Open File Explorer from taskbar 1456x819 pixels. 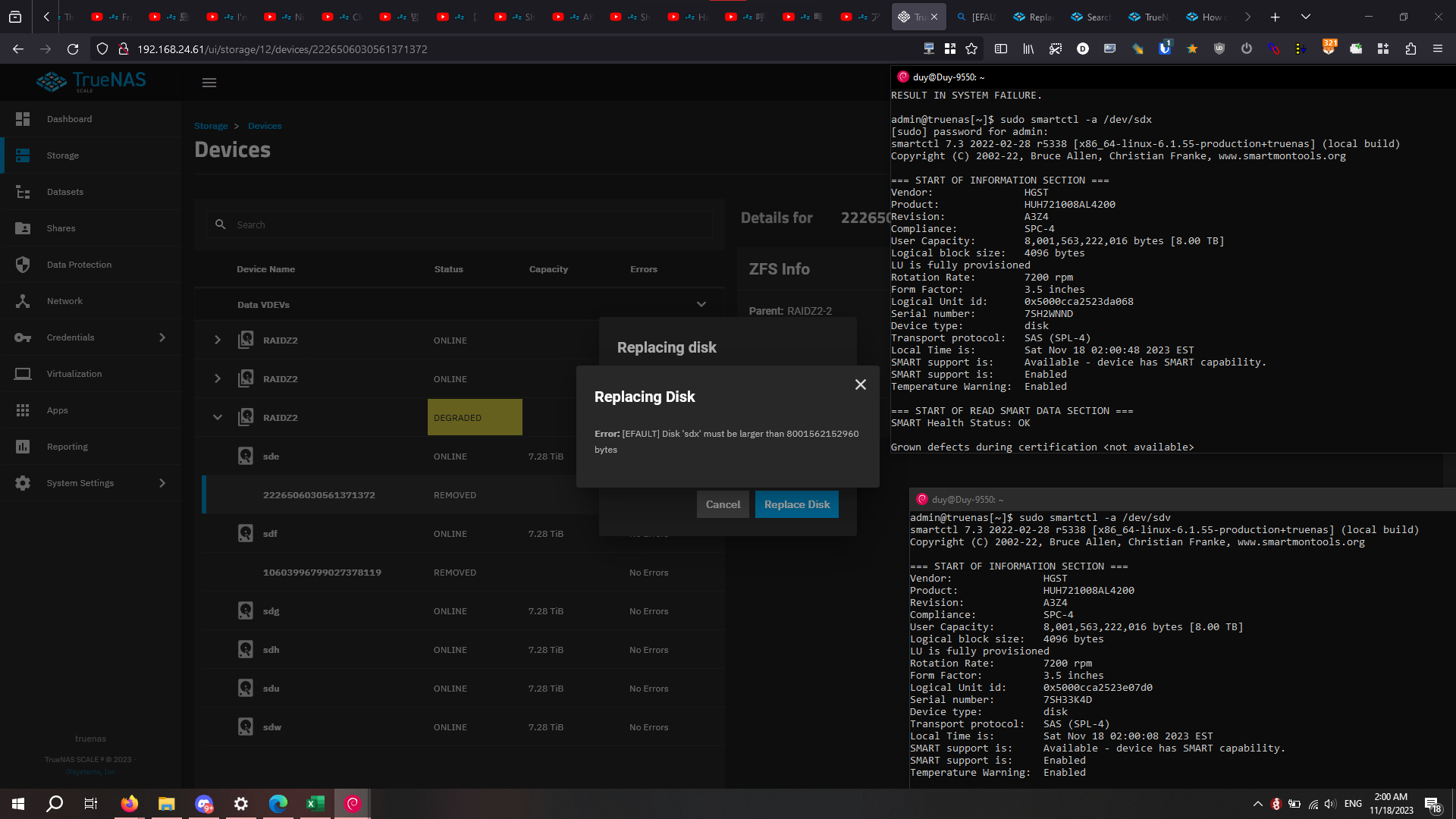point(166,804)
